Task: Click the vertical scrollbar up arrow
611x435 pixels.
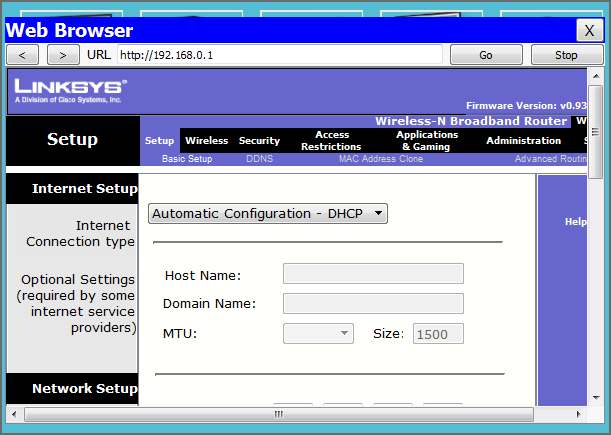Action: click(x=596, y=76)
